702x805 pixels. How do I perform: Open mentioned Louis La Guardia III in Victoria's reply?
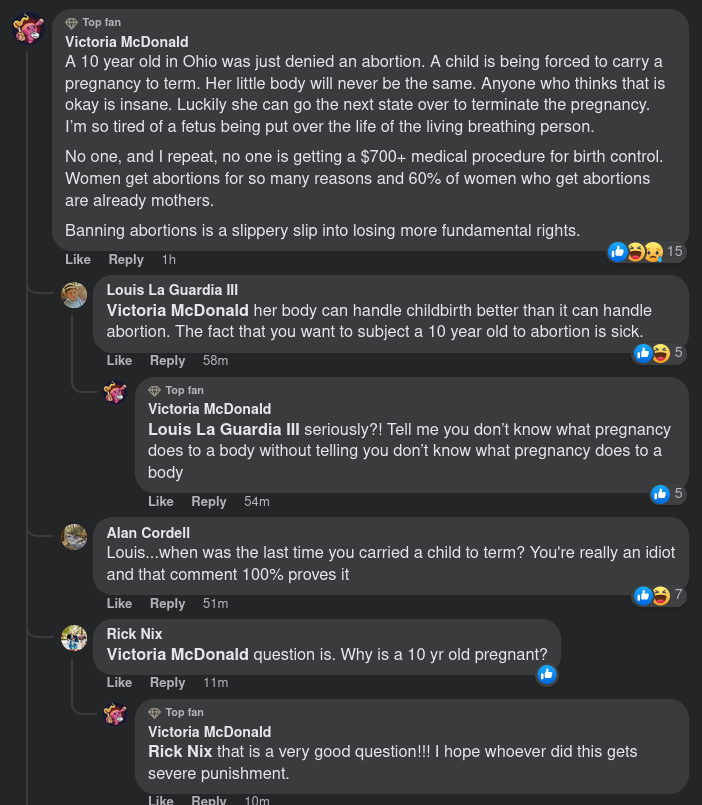pyautogui.click(x=223, y=429)
